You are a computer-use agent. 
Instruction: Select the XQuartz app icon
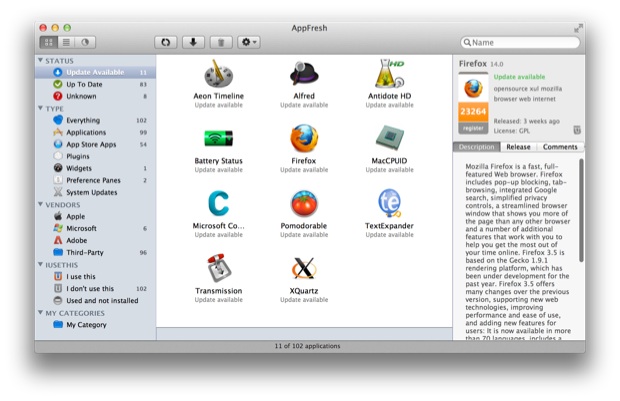pyautogui.click(x=304, y=269)
